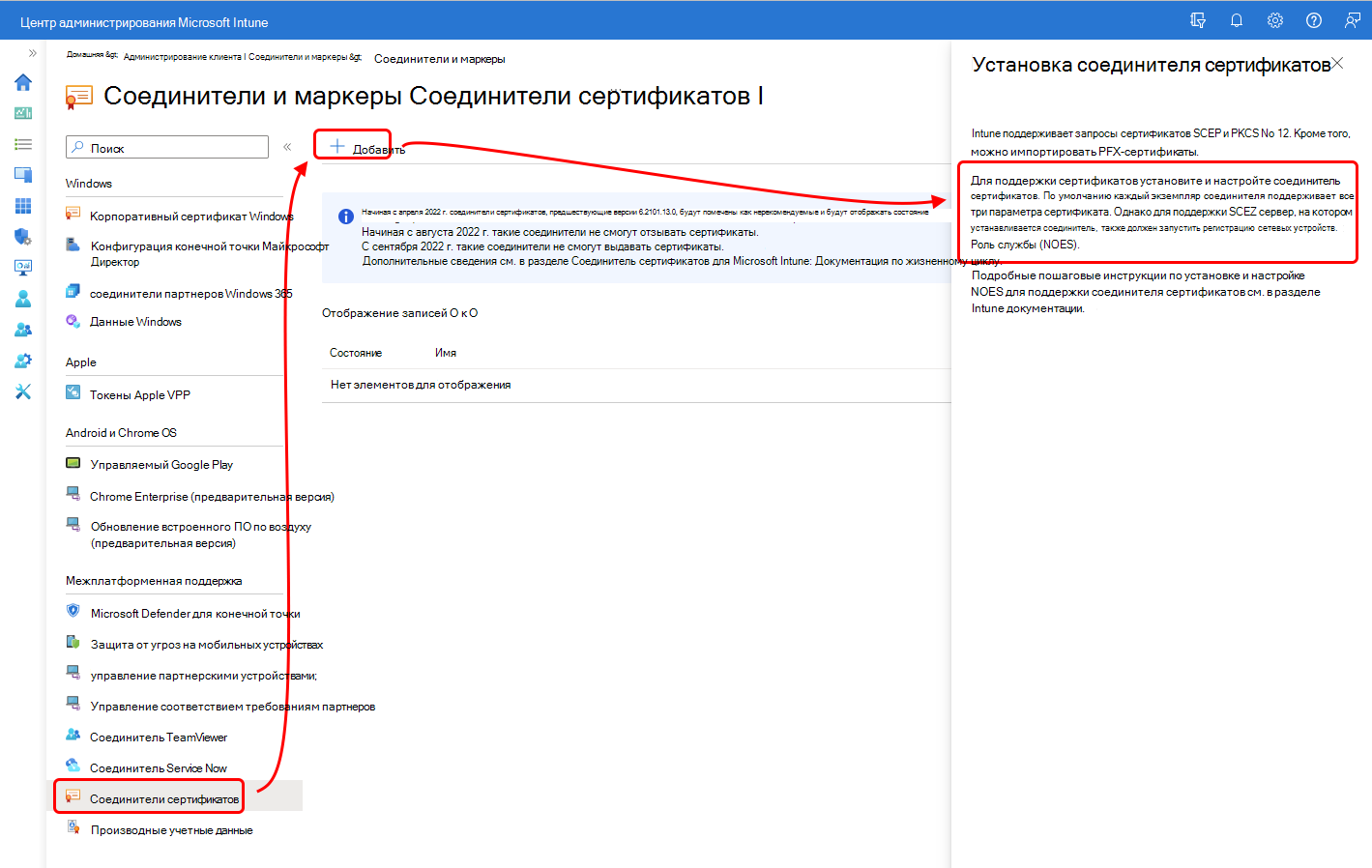Open All services list icon in left rail
Image resolution: width=1372 pixels, height=868 pixels.
click(23, 144)
